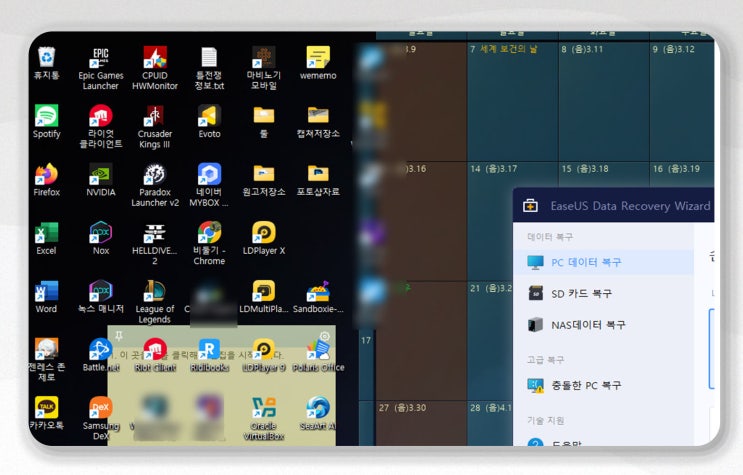Launch Samsung DeX shortcut
Viewport: 743px width, 475px height.
pos(100,418)
